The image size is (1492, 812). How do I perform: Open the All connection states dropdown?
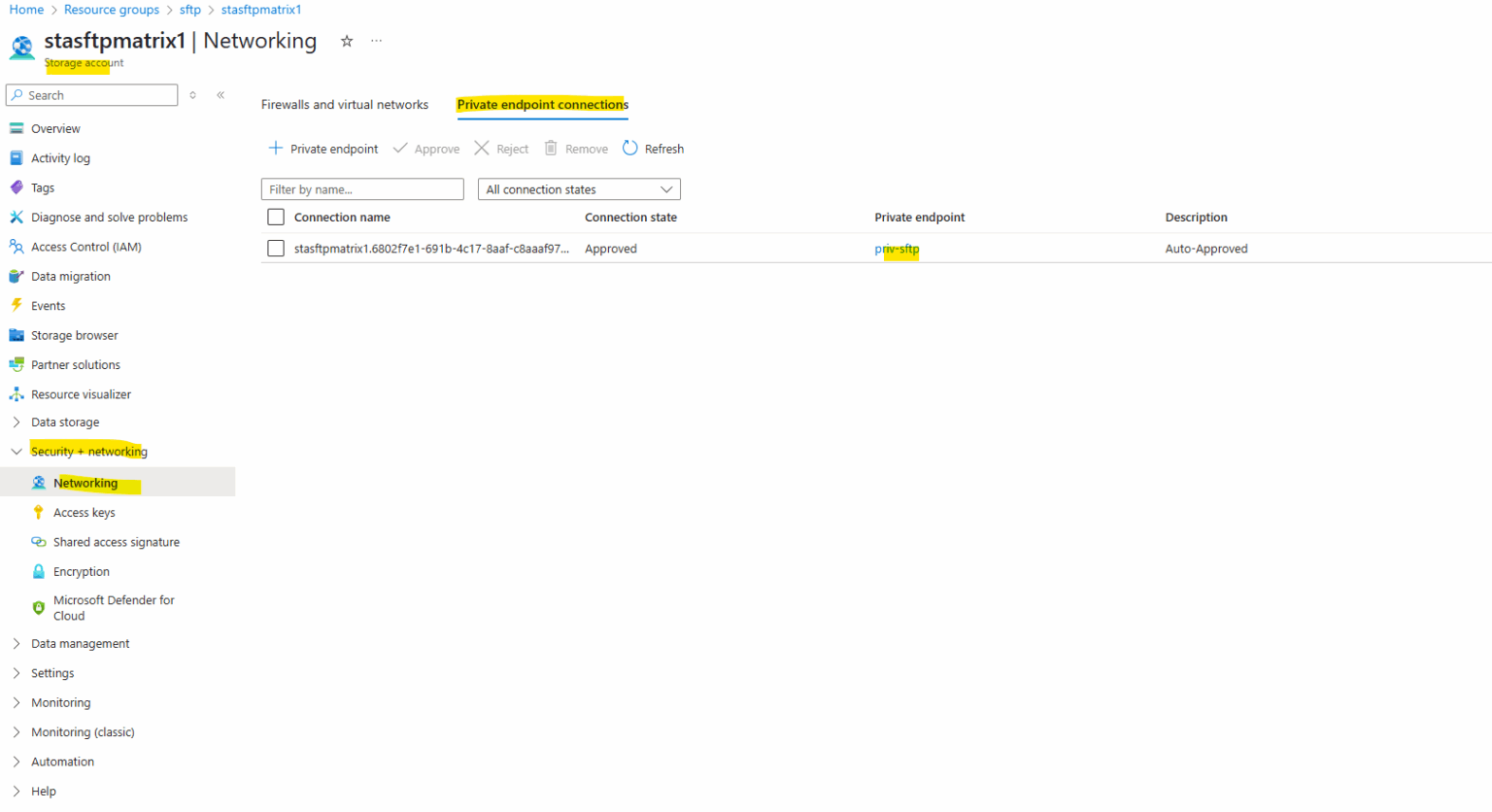[x=578, y=188]
